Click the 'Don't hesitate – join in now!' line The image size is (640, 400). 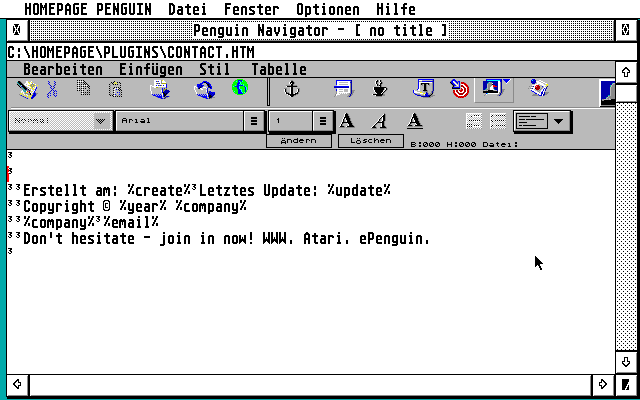point(227,239)
